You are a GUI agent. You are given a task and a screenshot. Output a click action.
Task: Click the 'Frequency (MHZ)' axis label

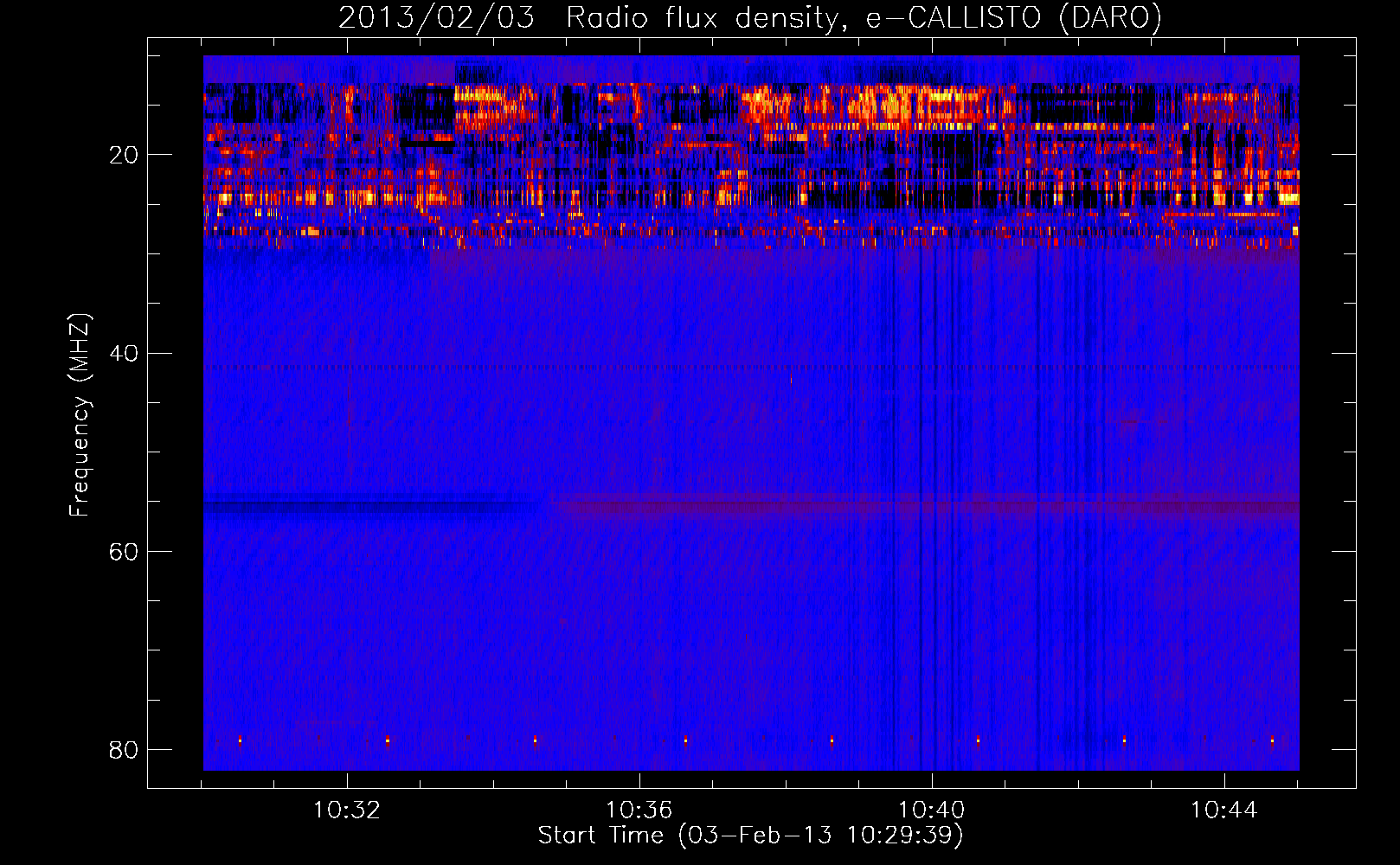click(x=80, y=415)
